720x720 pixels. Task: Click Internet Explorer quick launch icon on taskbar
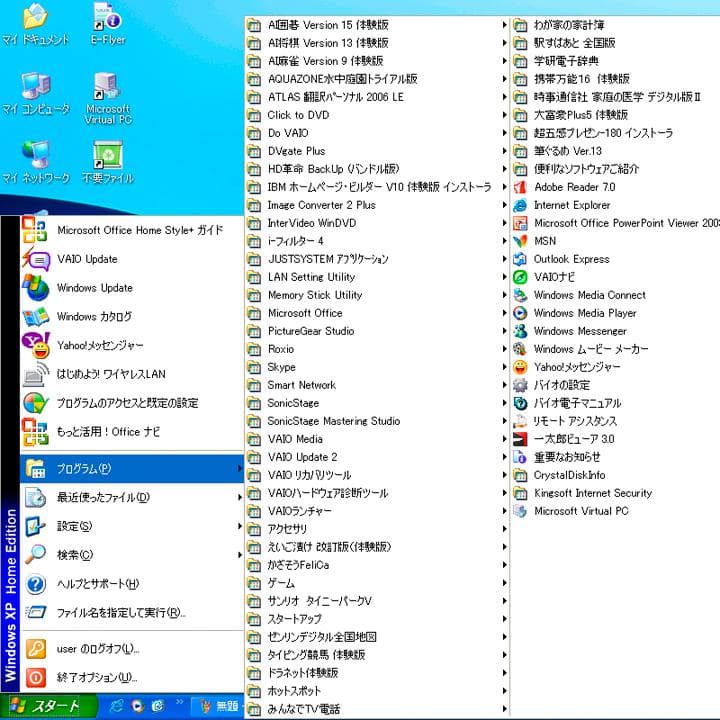coord(116,705)
